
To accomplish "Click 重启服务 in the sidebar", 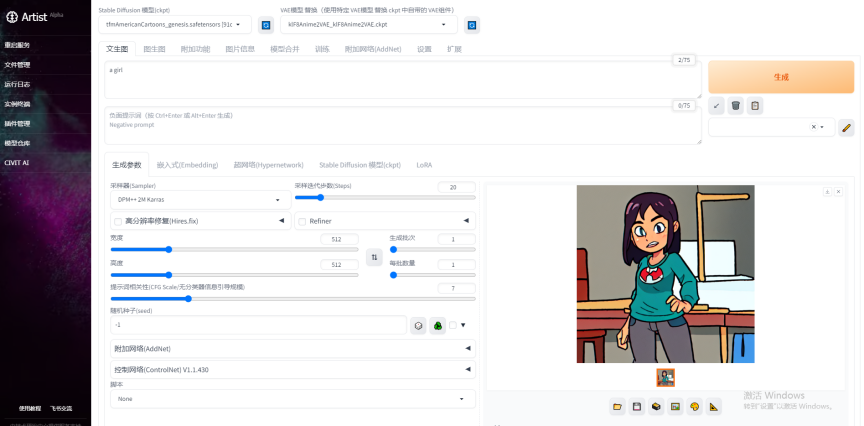I will 17,45.
